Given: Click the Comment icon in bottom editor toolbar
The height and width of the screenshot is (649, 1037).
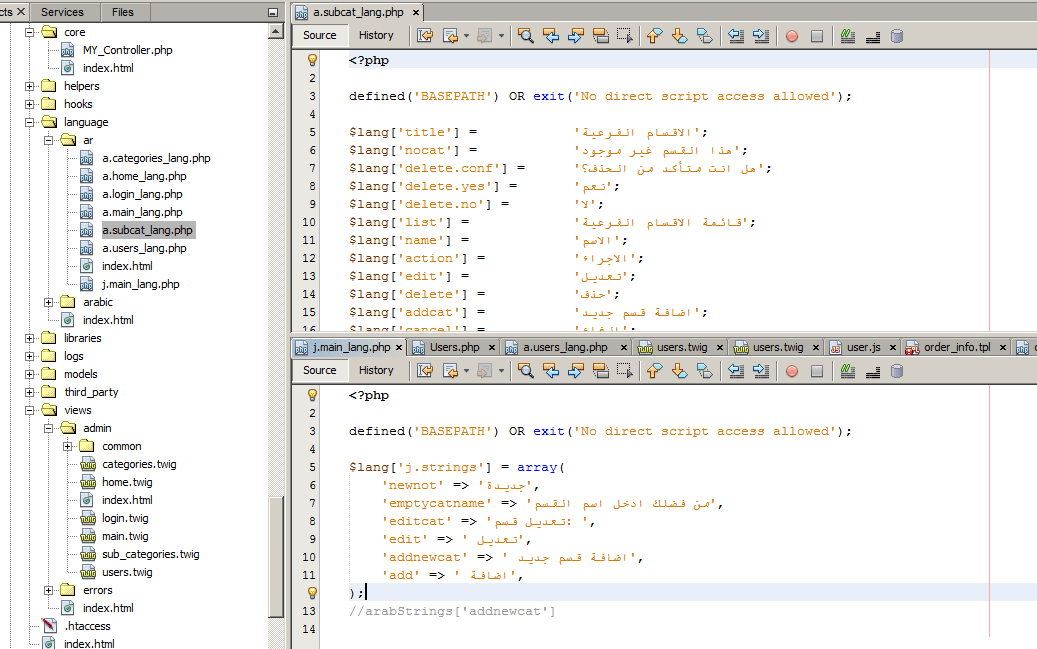Looking at the screenshot, I should pyautogui.click(x=847, y=371).
